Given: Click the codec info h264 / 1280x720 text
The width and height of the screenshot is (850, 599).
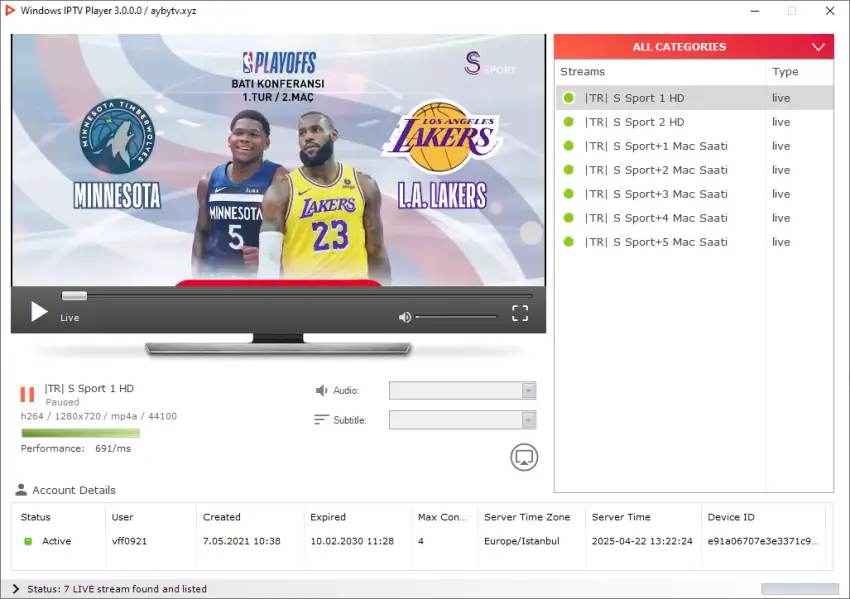Looking at the screenshot, I should point(99,416).
